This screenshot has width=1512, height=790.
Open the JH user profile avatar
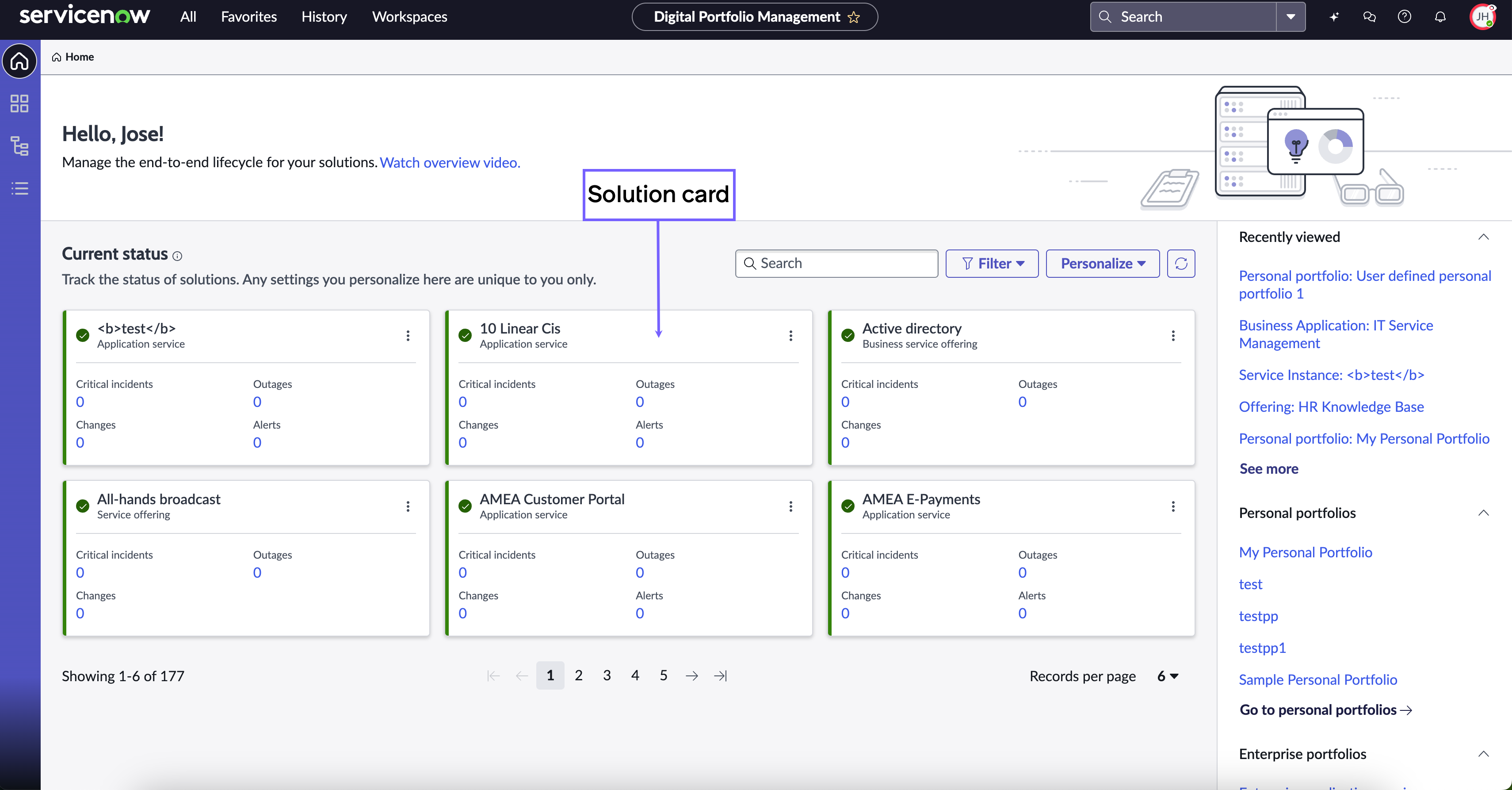[1483, 16]
